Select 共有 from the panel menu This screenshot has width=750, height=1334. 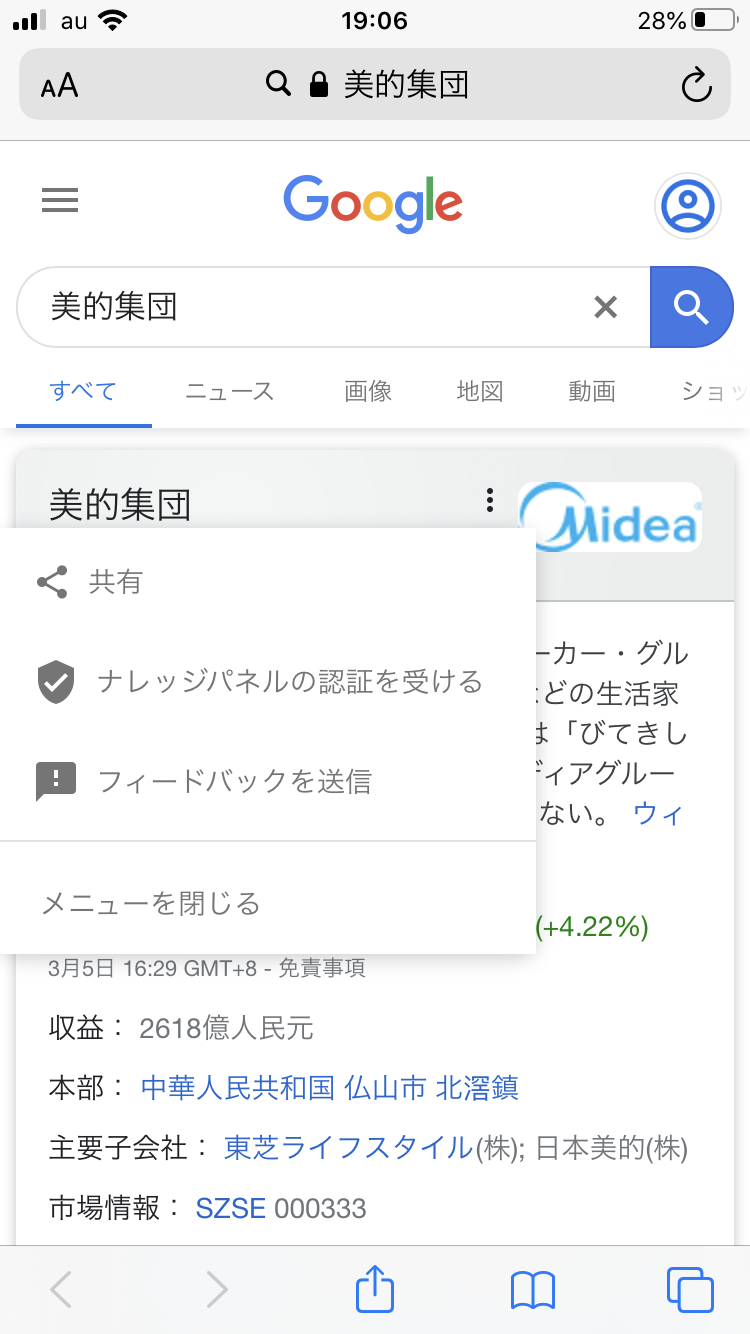[x=115, y=582]
